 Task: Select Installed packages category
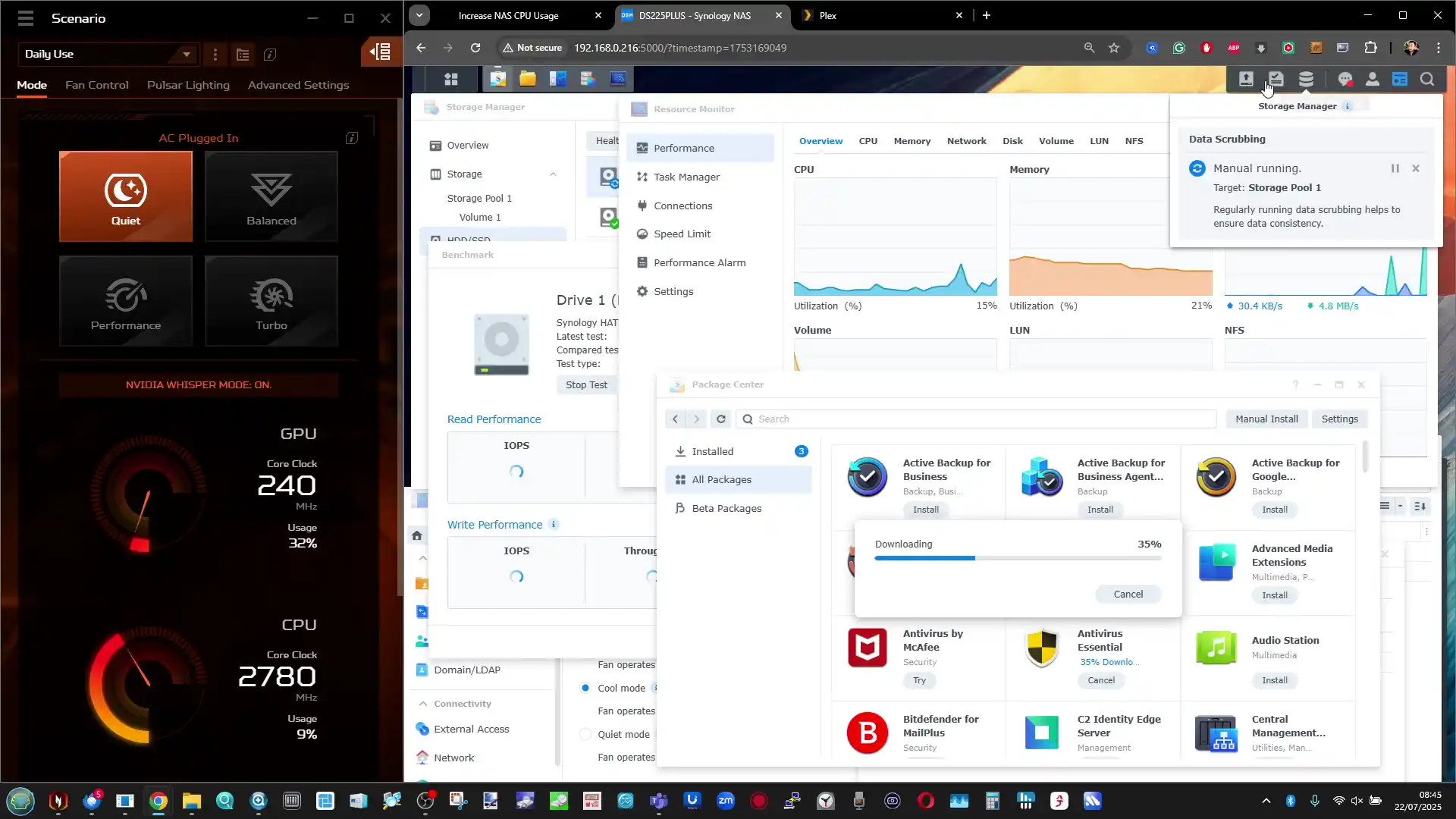(739, 451)
